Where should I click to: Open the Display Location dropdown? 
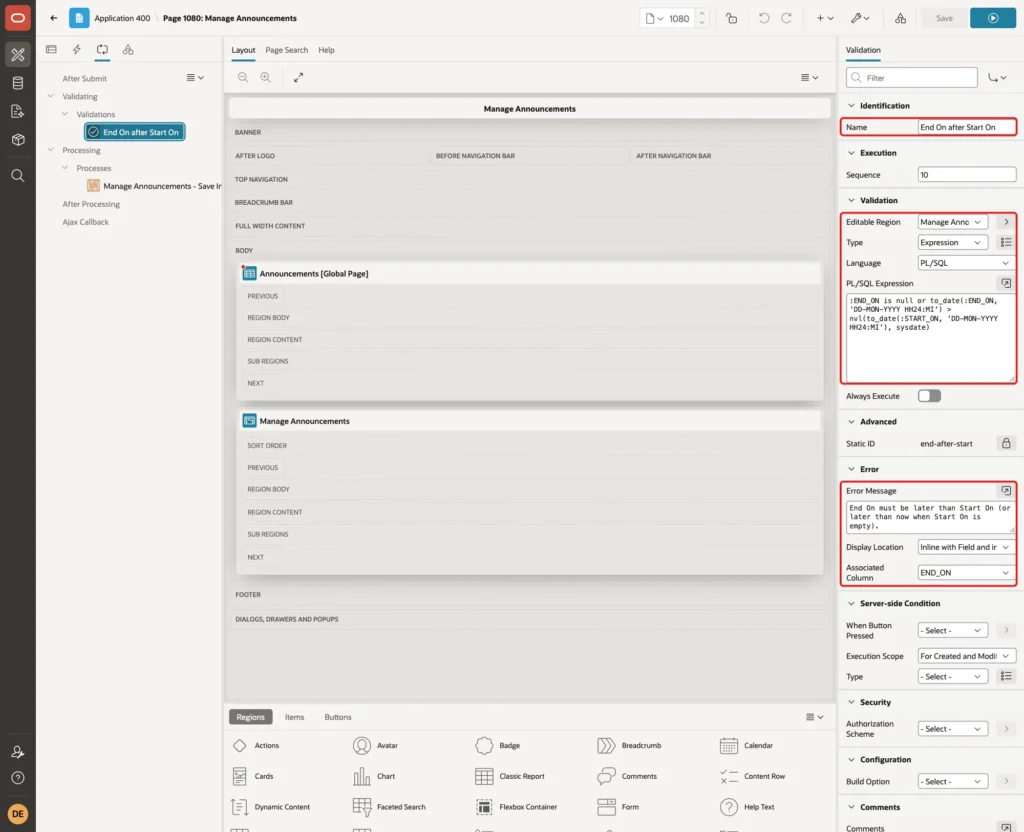pyautogui.click(x=966, y=547)
